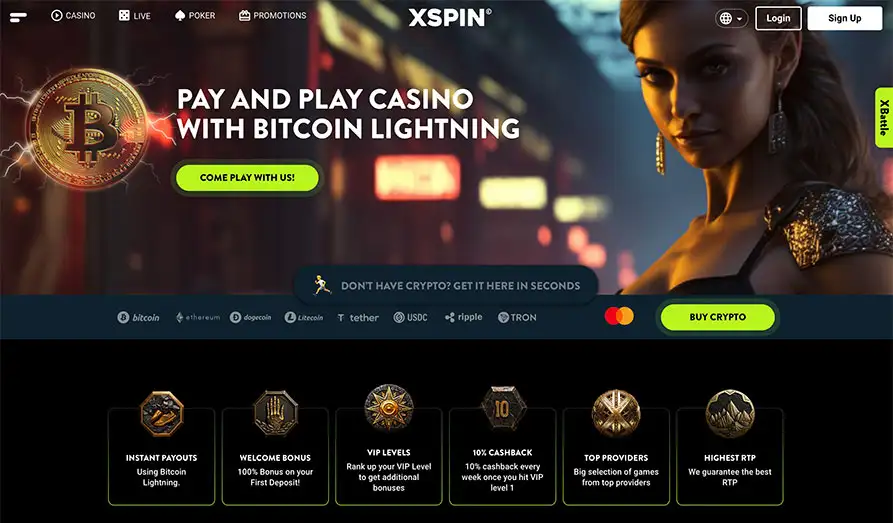Open the Poker menu item
The image size is (893, 523).
[x=195, y=15]
